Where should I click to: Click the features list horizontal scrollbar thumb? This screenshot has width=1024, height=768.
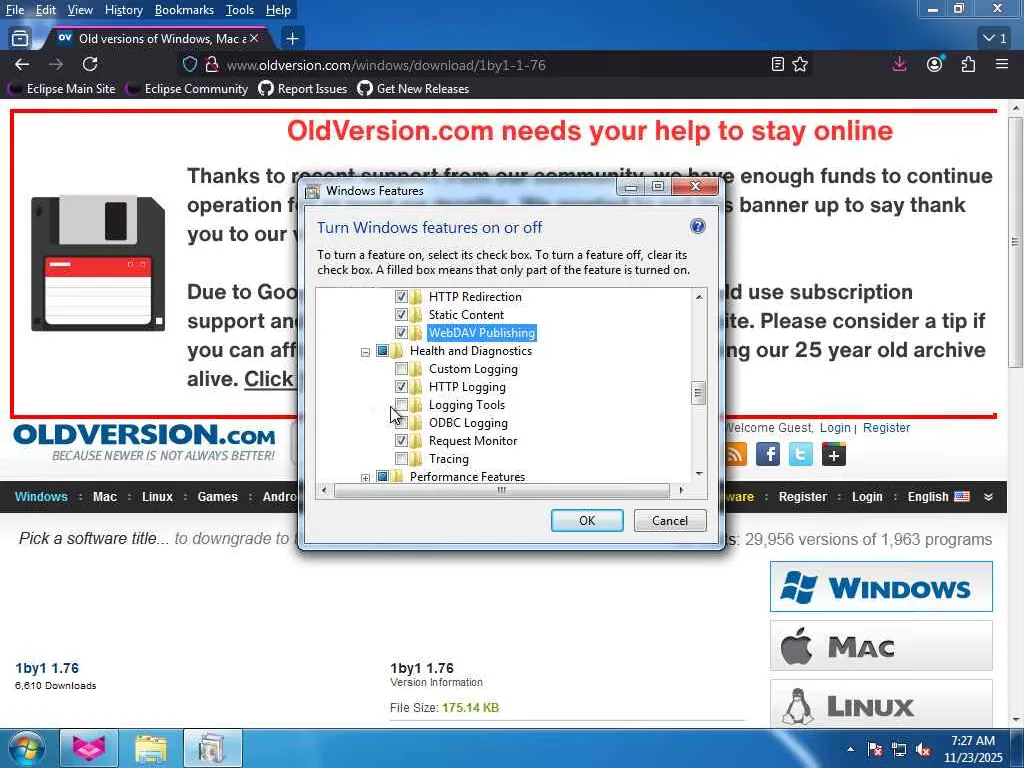click(502, 490)
